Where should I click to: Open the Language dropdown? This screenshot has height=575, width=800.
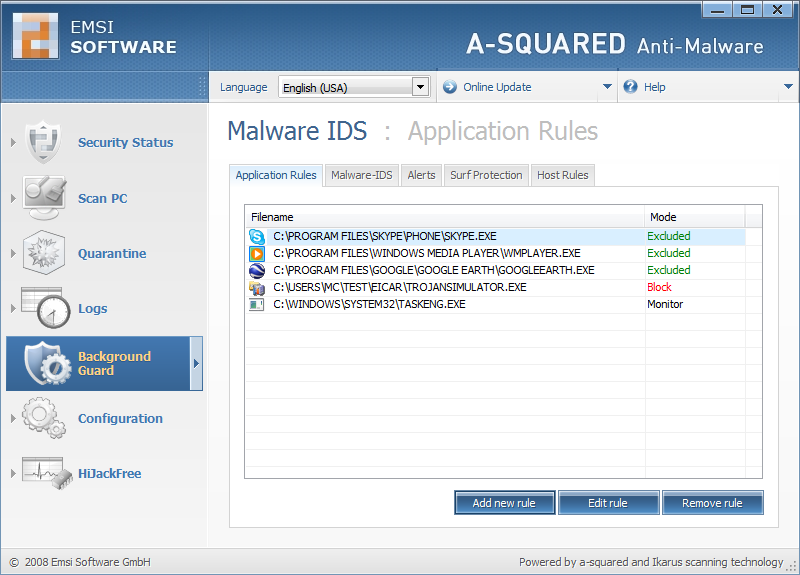pos(420,87)
